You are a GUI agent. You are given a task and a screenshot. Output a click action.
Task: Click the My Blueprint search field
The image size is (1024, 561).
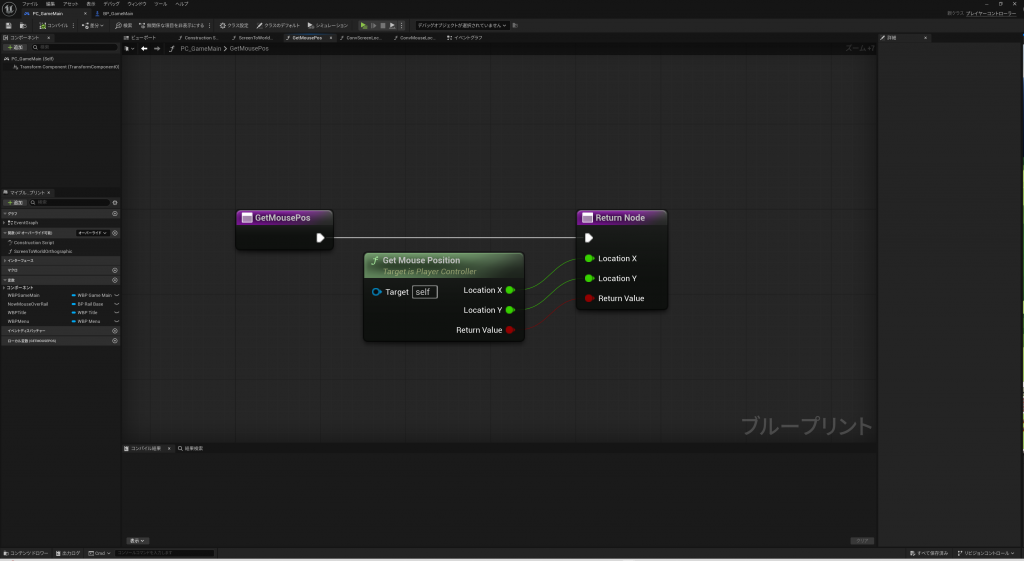pyautogui.click(x=71, y=202)
